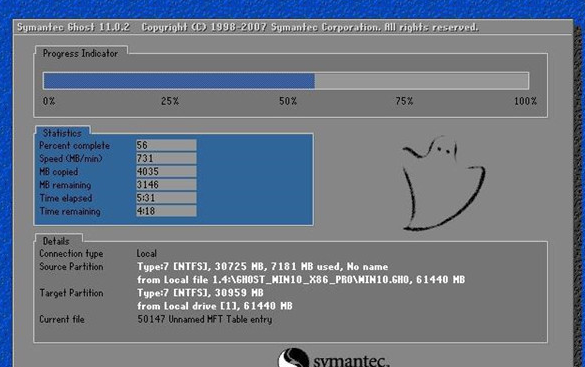Select the Statistics panel label

[x=62, y=133]
